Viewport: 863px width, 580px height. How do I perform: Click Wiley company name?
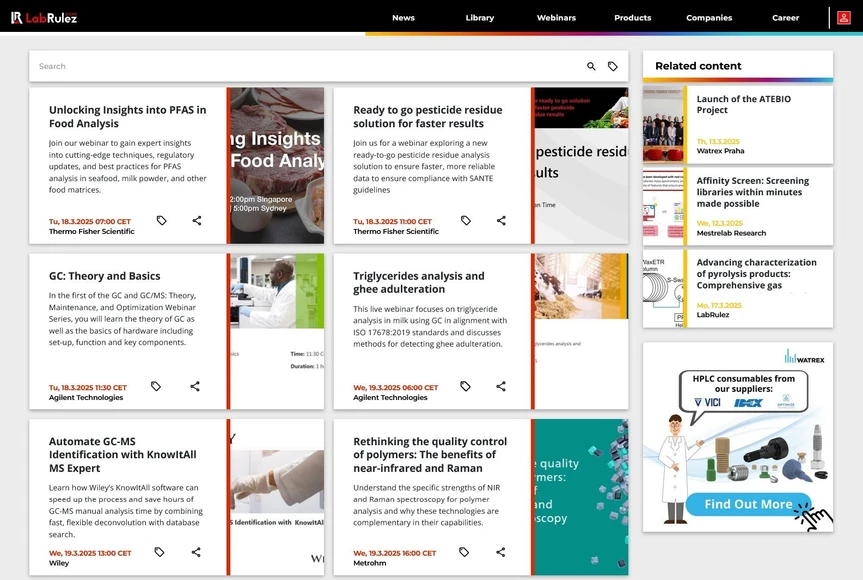pyautogui.click(x=59, y=563)
